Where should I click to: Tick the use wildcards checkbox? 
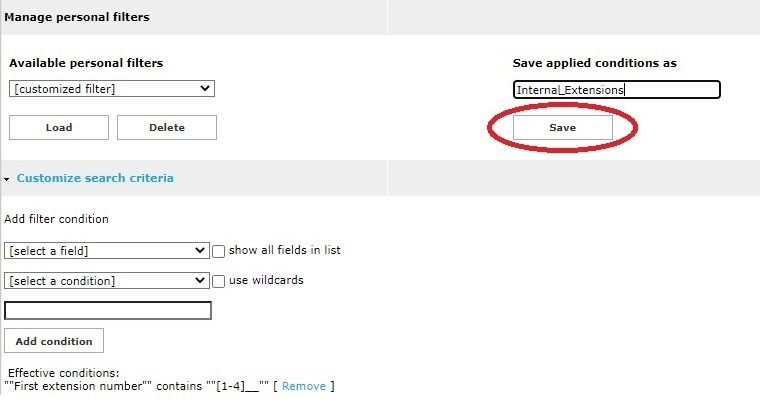[219, 281]
